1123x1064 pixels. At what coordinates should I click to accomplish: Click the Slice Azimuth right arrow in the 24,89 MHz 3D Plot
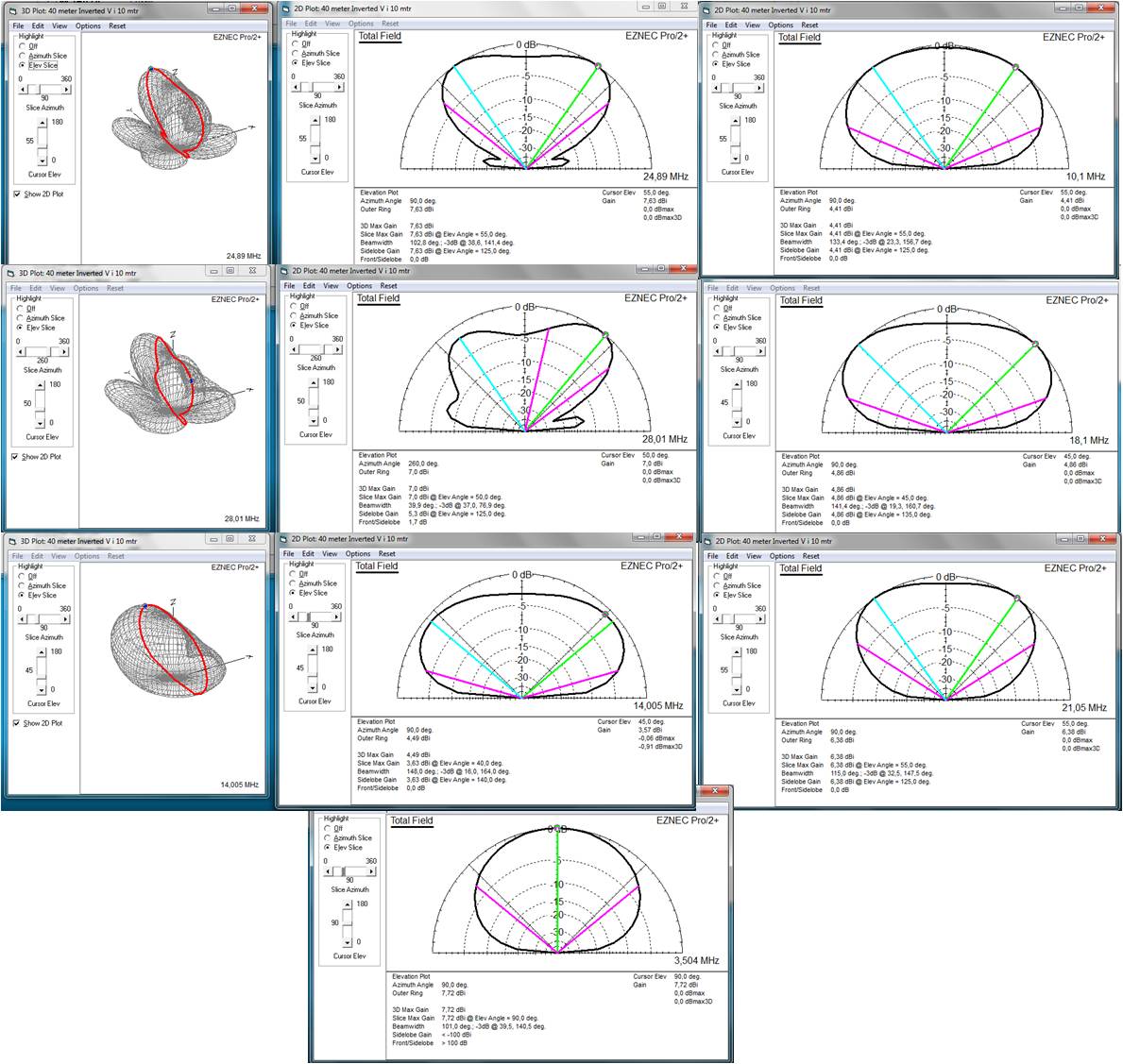[66, 89]
